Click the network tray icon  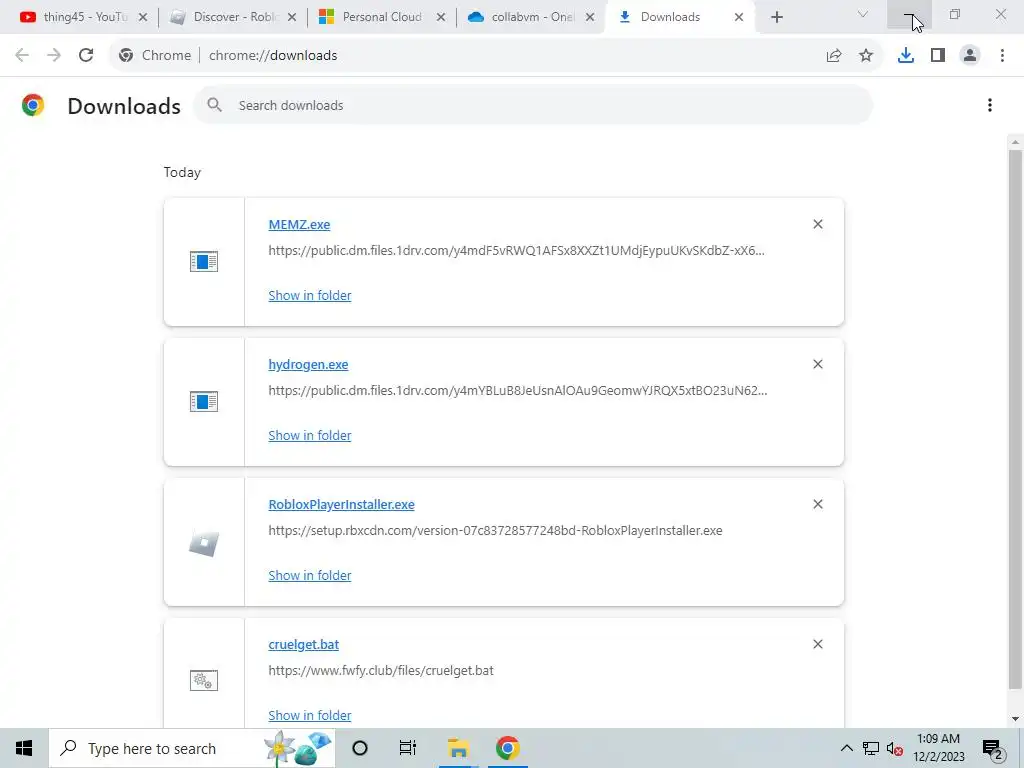tap(871, 748)
